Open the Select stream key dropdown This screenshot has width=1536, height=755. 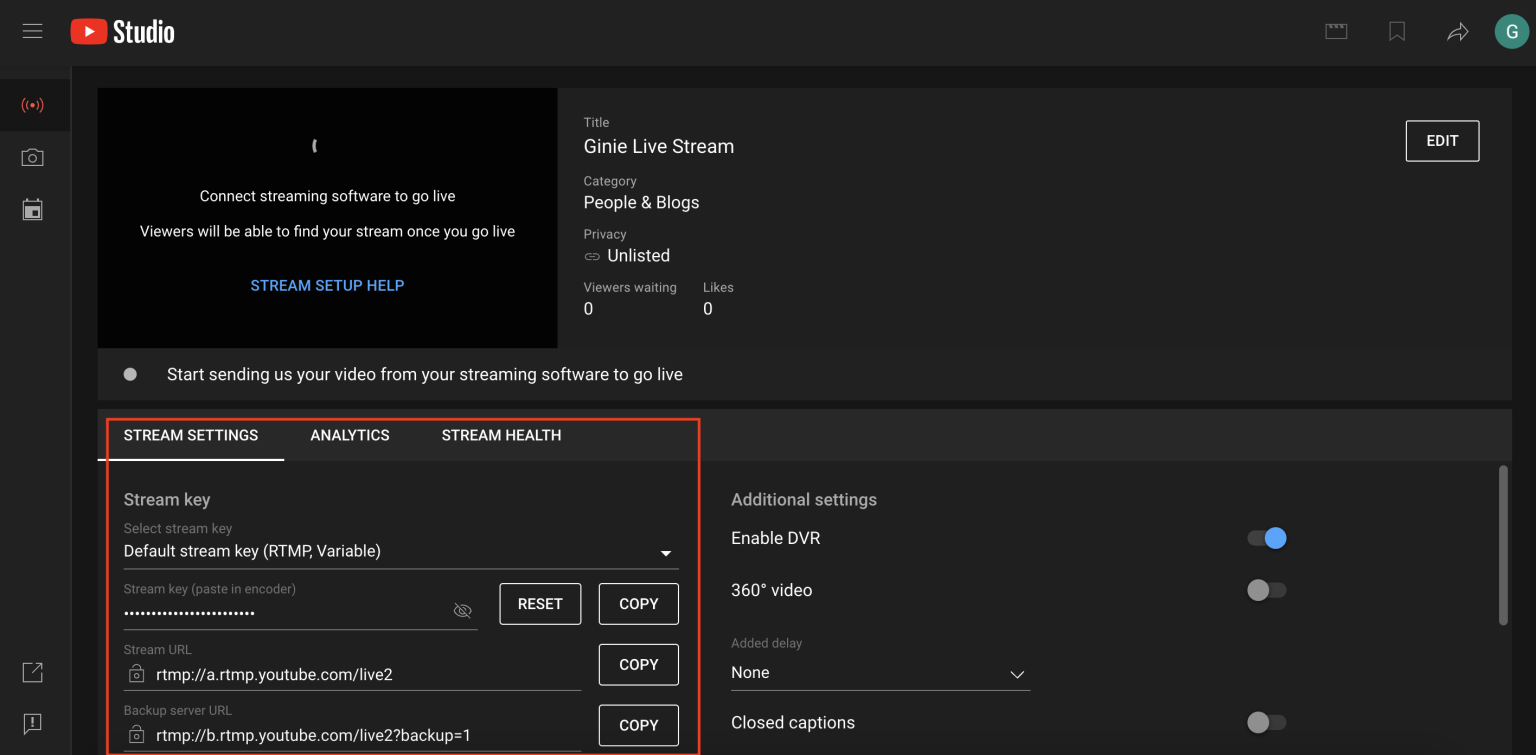[665, 551]
